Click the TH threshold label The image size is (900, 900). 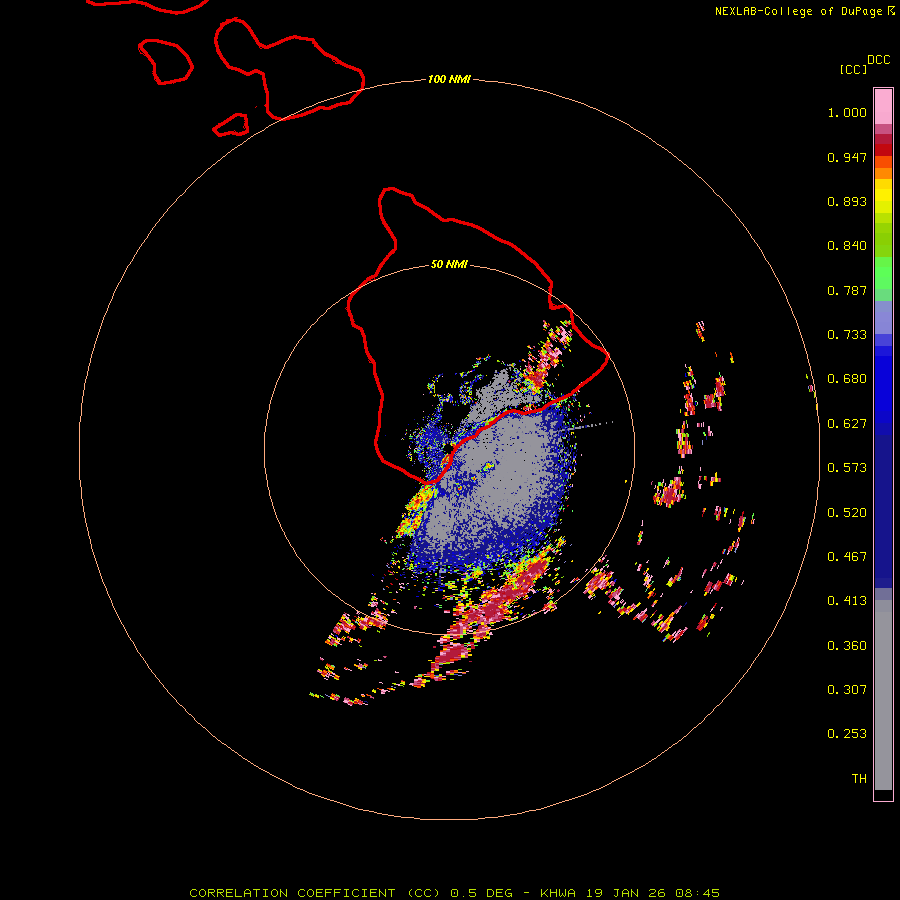859,779
